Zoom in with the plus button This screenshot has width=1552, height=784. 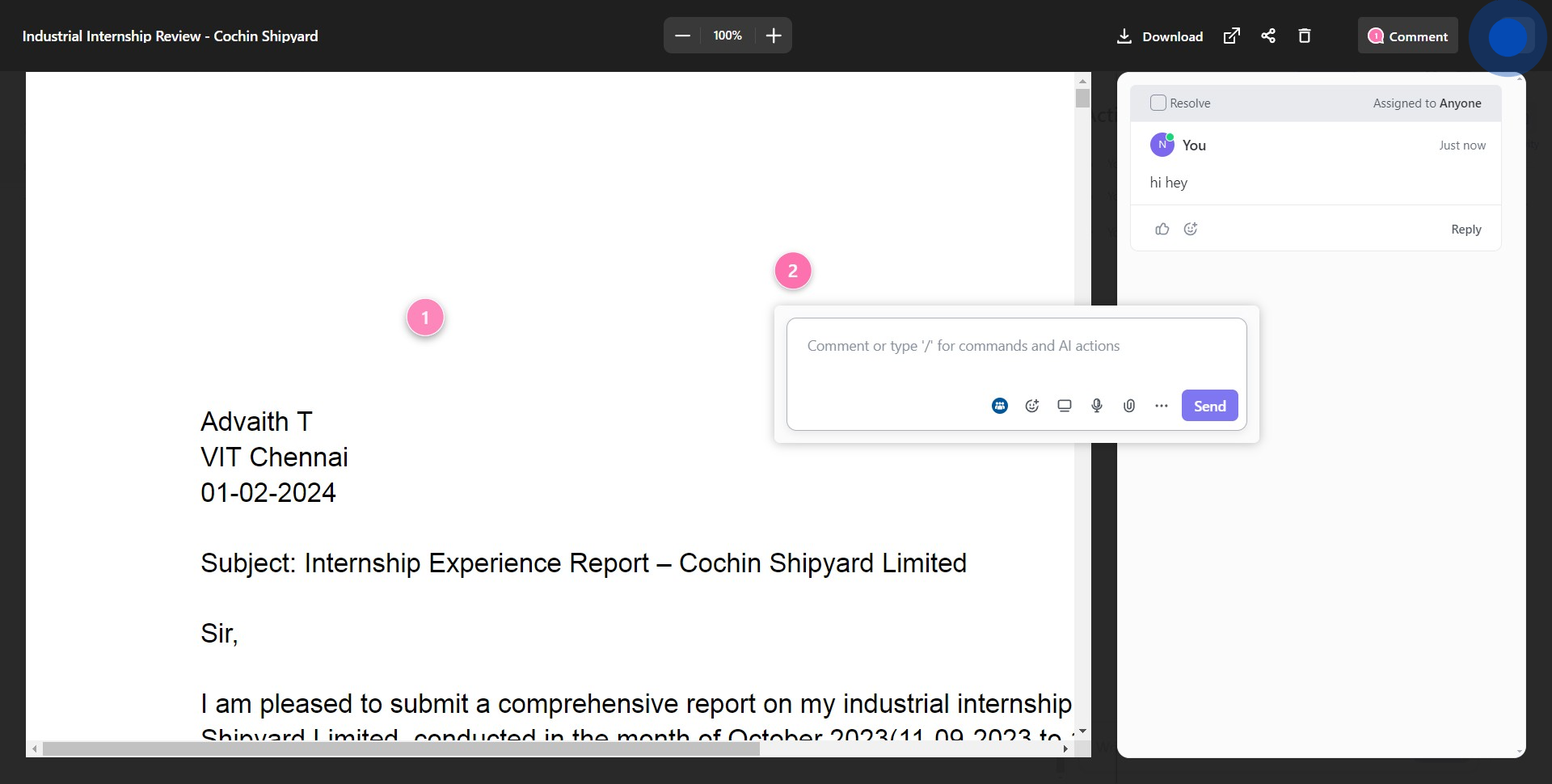(774, 36)
